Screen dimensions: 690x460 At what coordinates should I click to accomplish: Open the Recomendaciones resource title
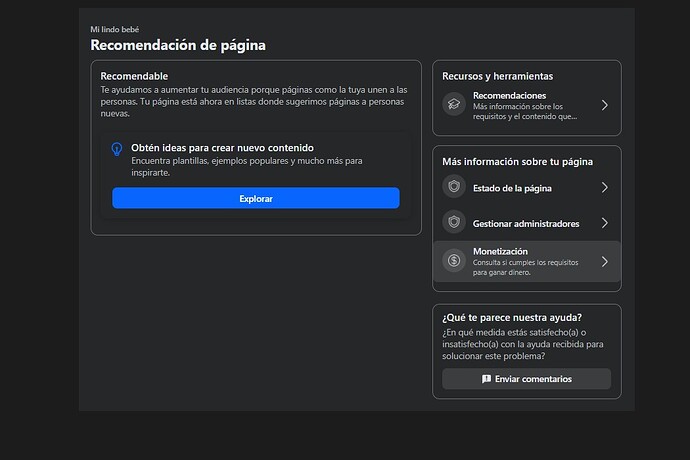(509, 96)
